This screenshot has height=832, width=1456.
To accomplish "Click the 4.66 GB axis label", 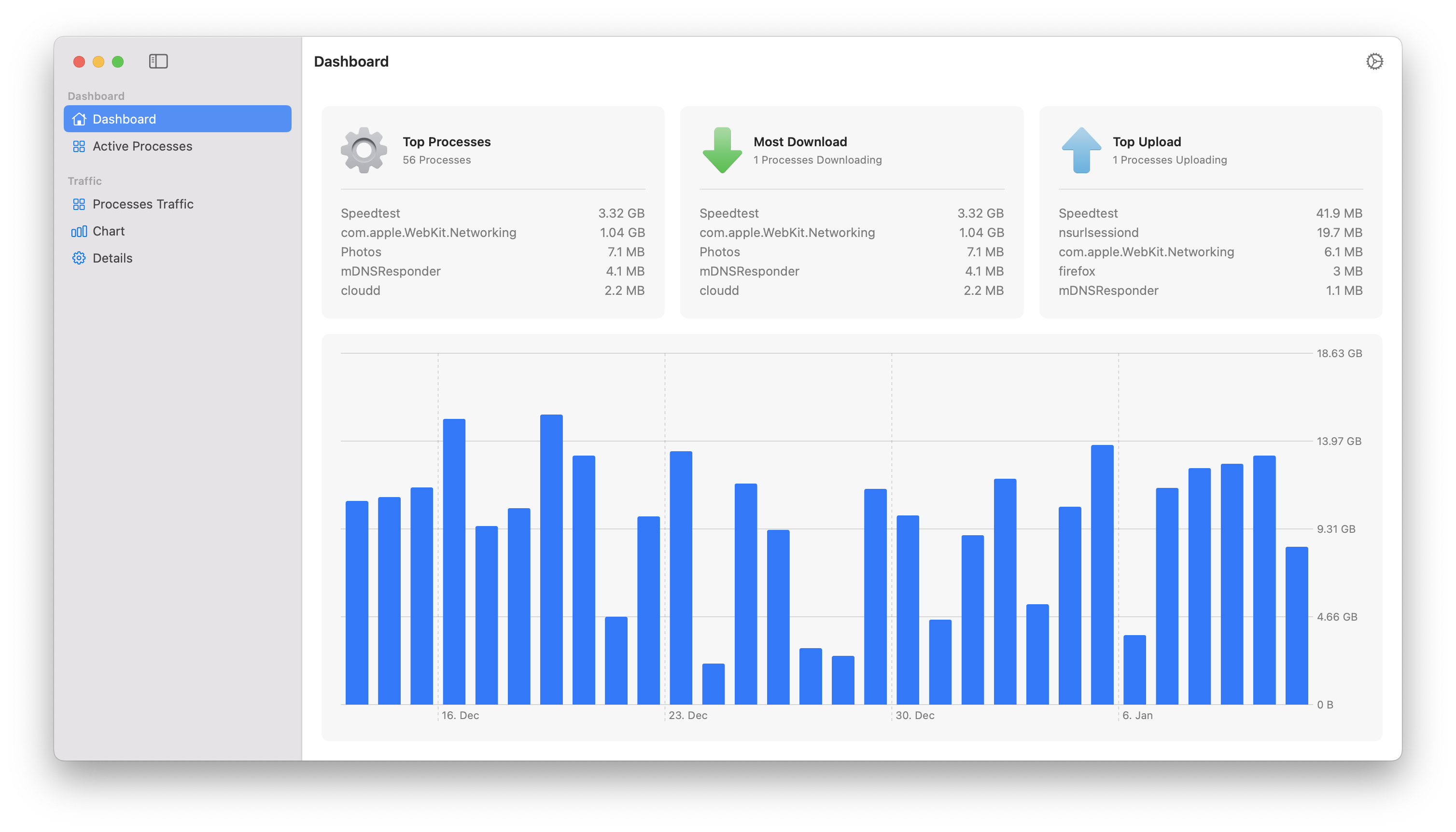I will pos(1337,617).
